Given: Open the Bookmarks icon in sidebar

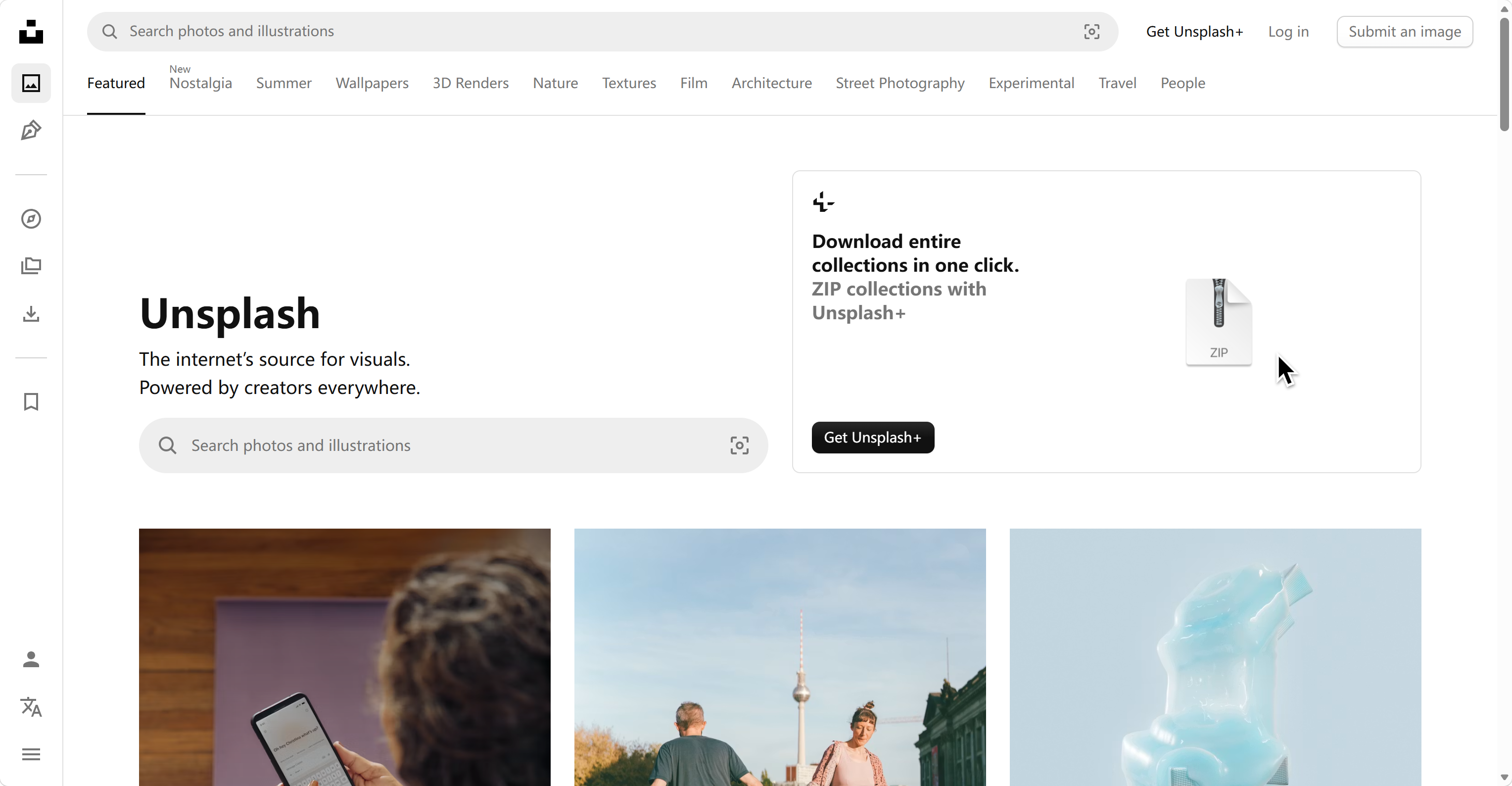Looking at the screenshot, I should (31, 402).
